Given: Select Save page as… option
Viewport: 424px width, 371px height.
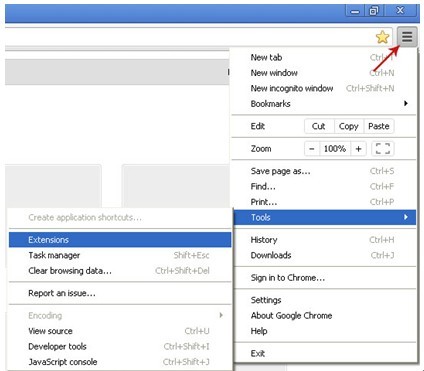Looking at the screenshot, I should tap(324, 171).
